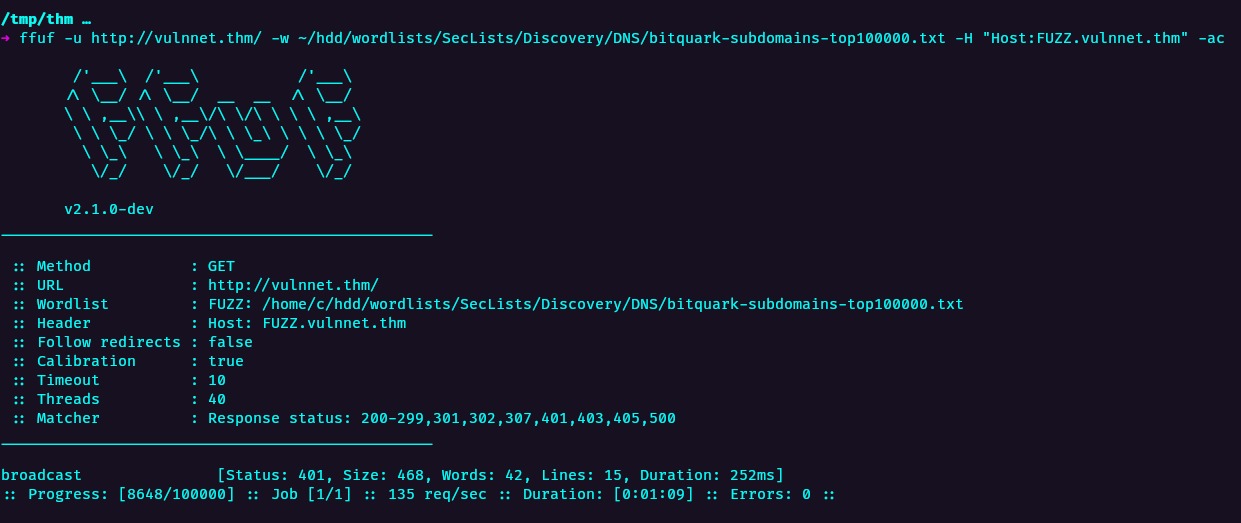This screenshot has width=1241, height=523.
Task: Click the http://vulnnet.thm/ URL in the command
Action: pos(176,38)
